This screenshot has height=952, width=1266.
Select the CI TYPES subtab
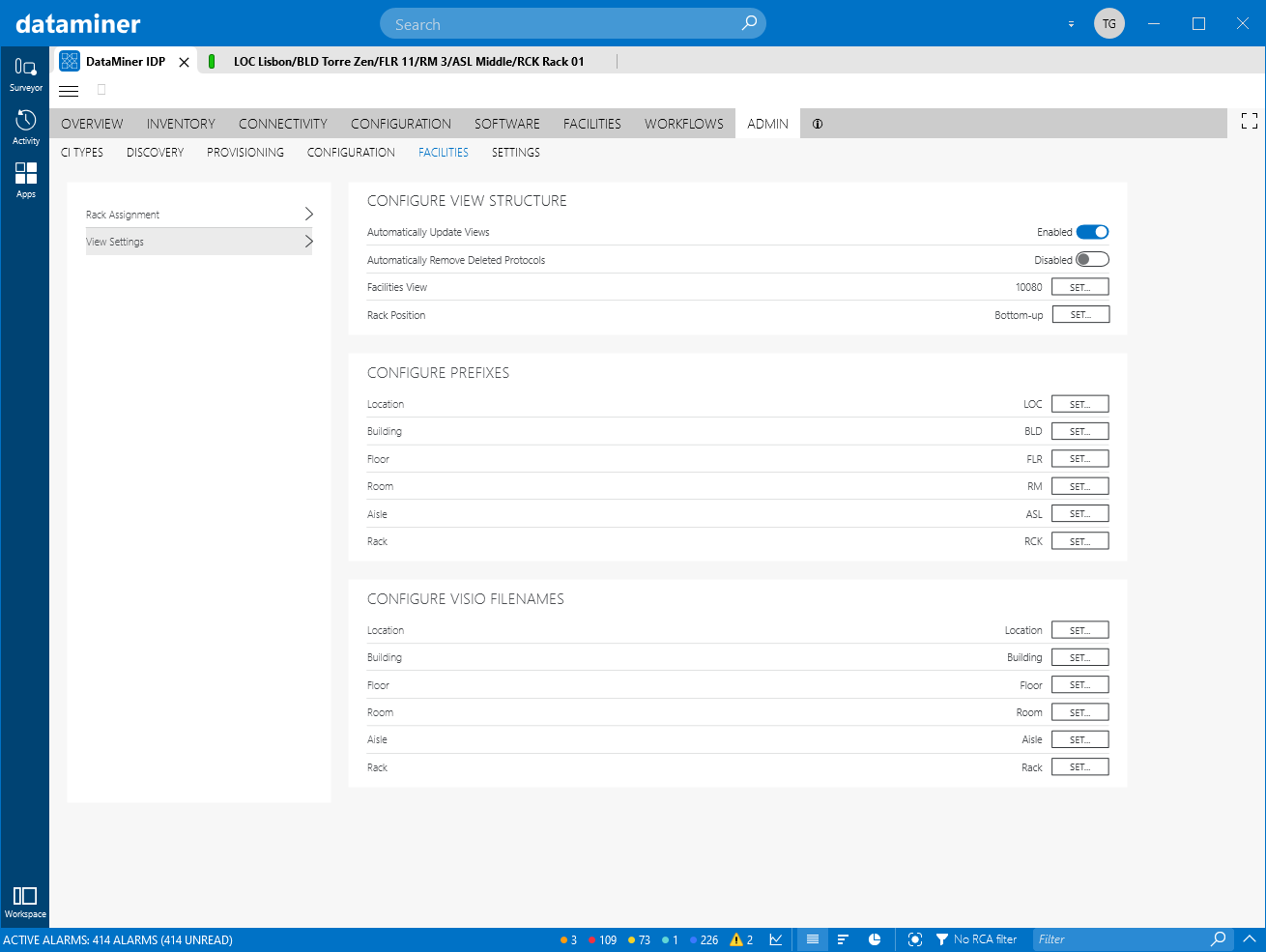[82, 153]
